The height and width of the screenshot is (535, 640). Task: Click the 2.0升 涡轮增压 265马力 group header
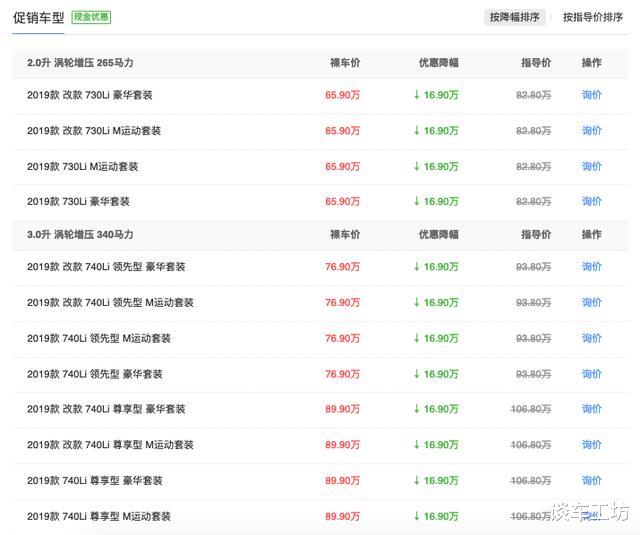pyautogui.click(x=80, y=62)
